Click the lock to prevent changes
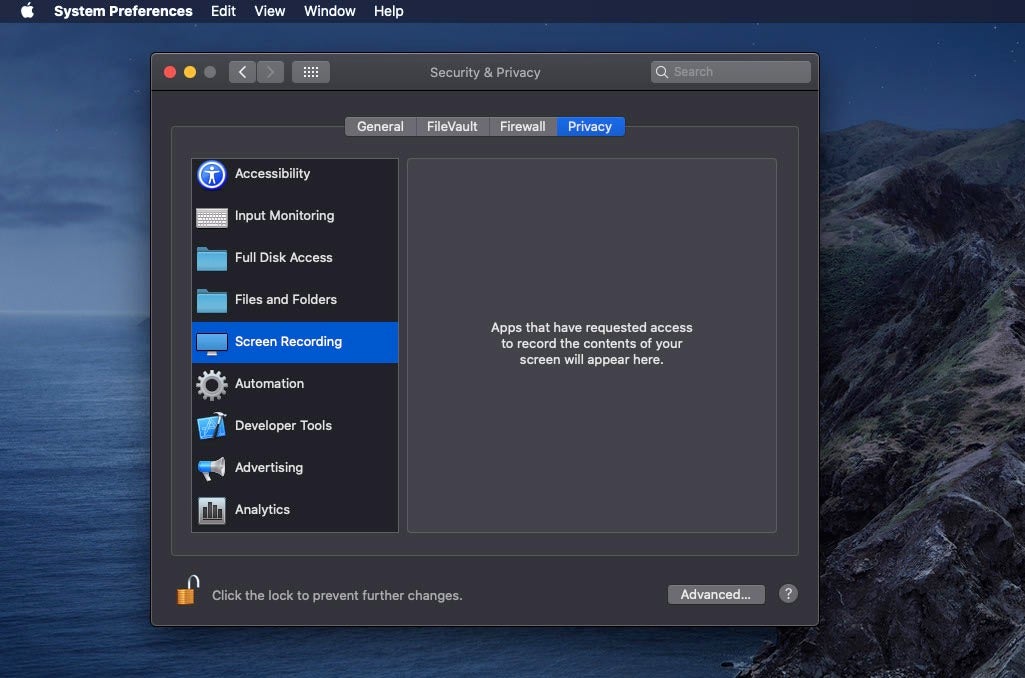The width and height of the screenshot is (1025, 678). pyautogui.click(x=188, y=591)
